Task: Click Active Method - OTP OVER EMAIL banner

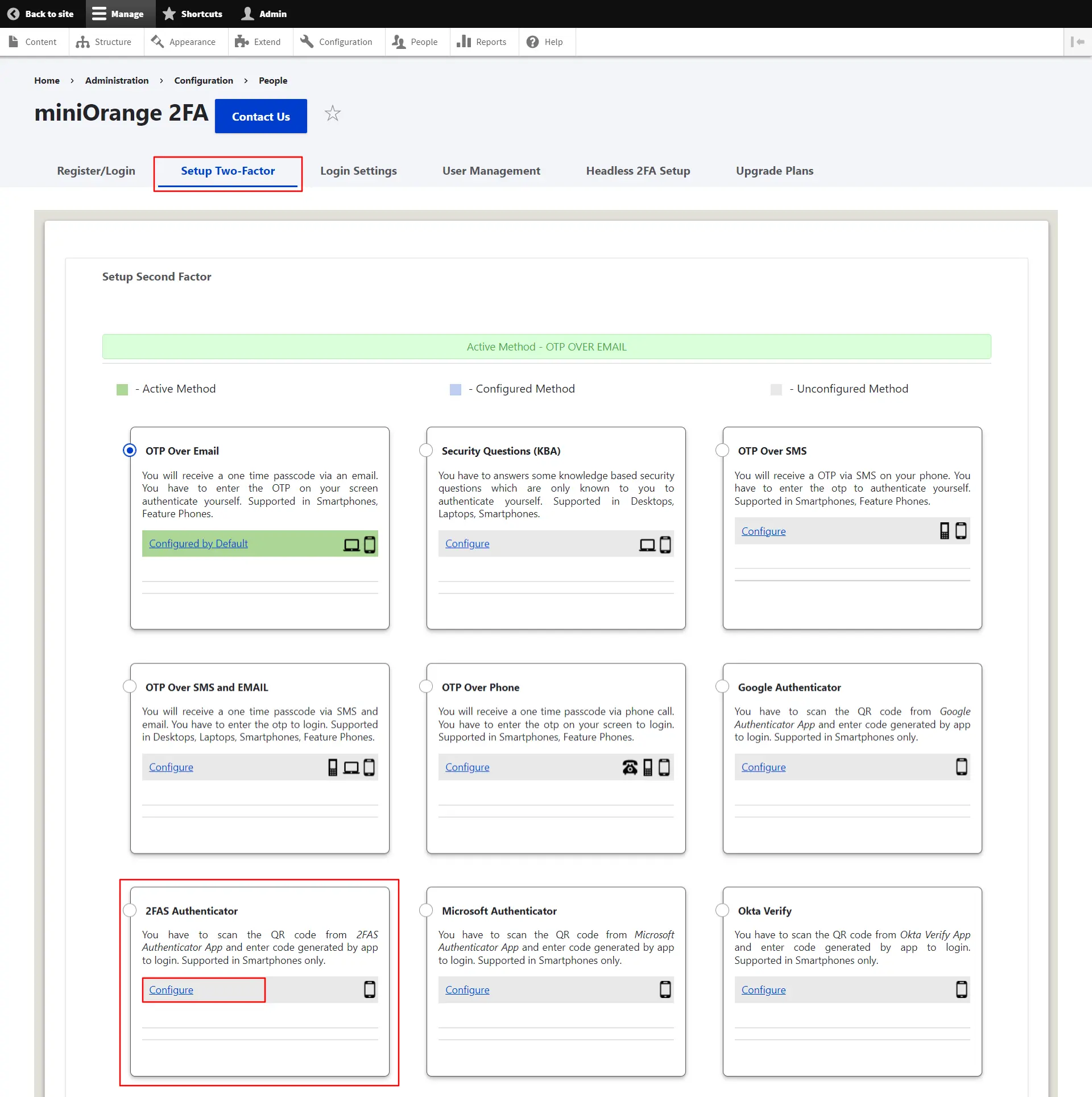Action: click(547, 347)
